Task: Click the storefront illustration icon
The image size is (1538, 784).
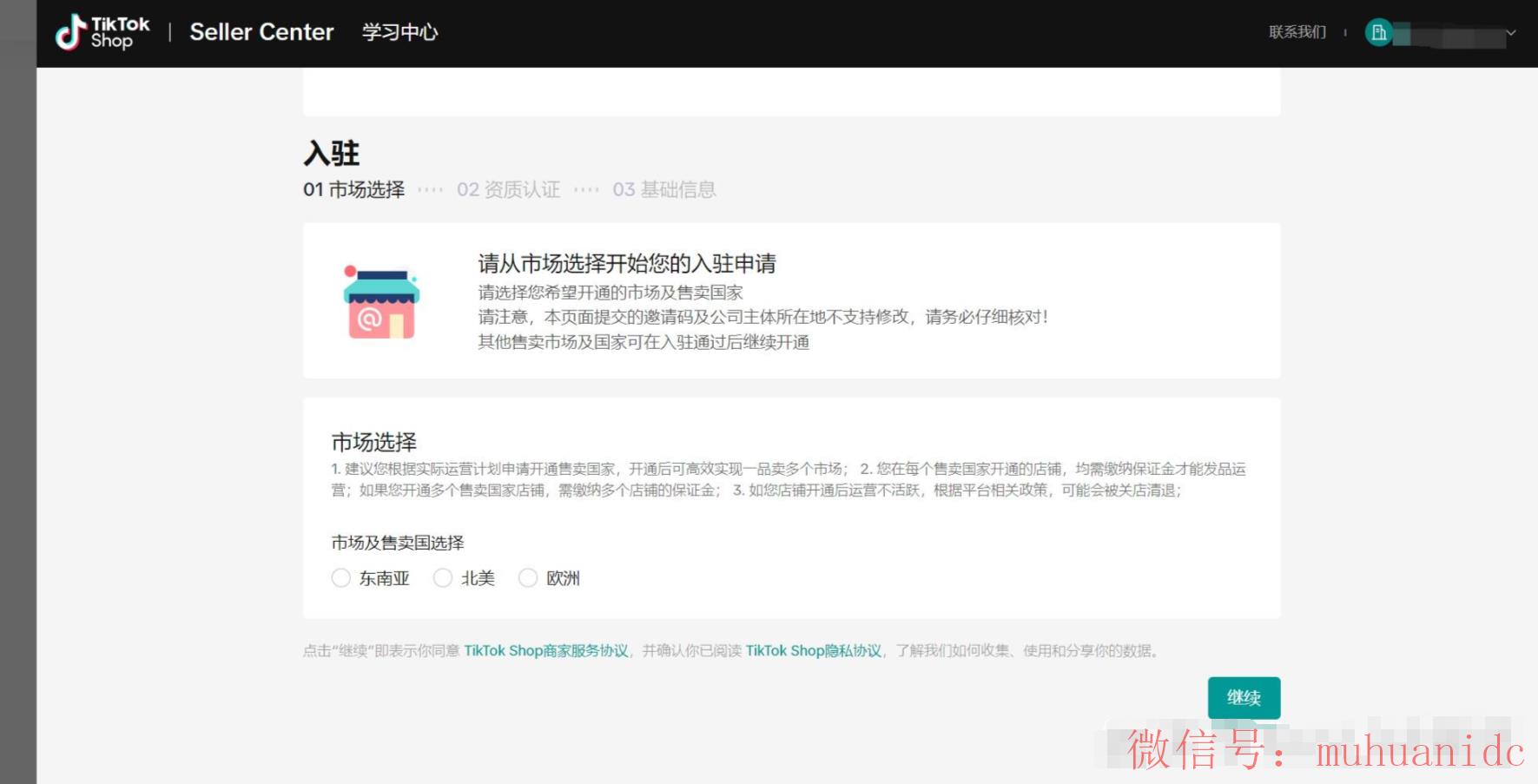Action: pos(381,301)
